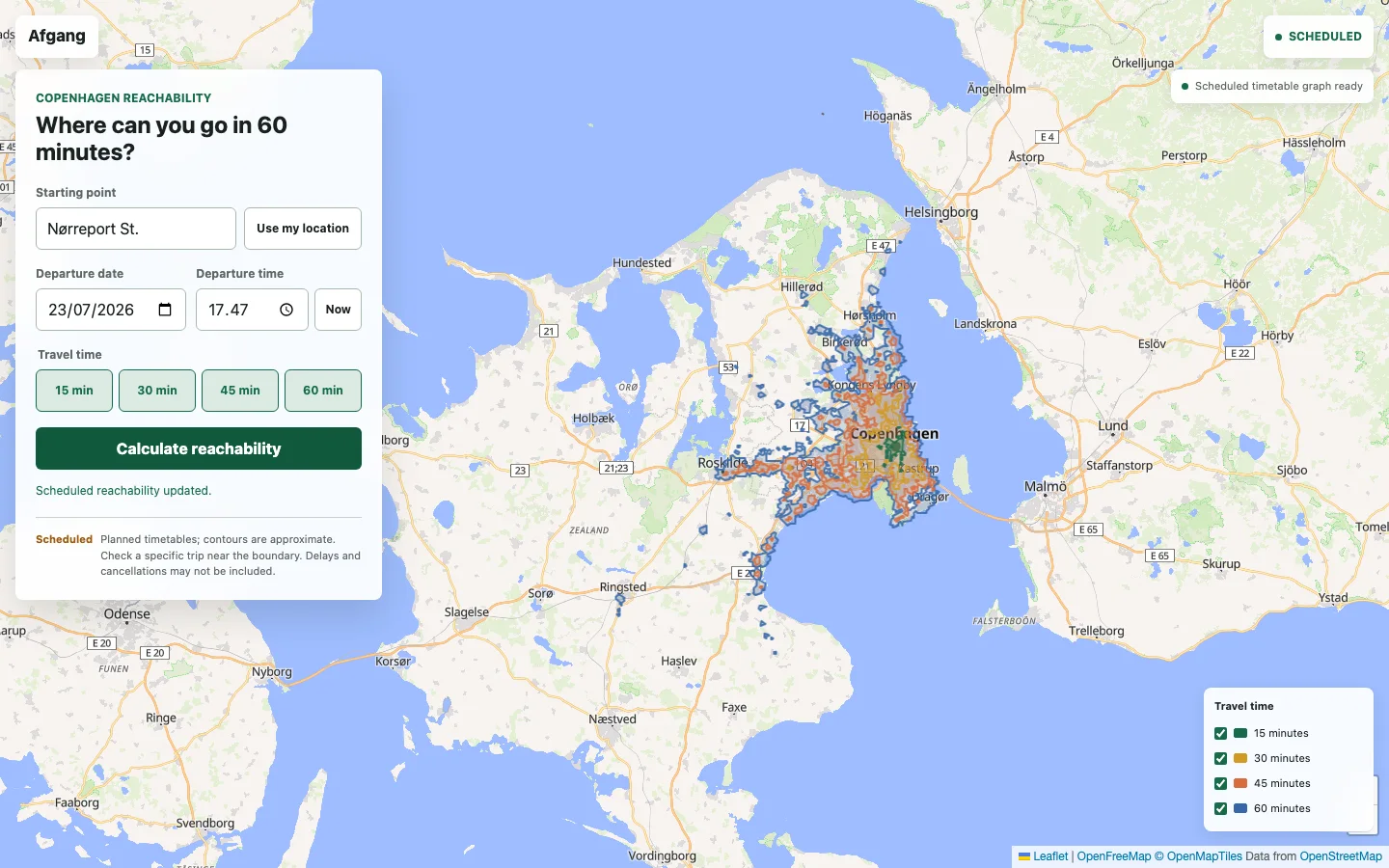
Task: Click the green SCHEDULED status dot
Action: click(x=1279, y=37)
